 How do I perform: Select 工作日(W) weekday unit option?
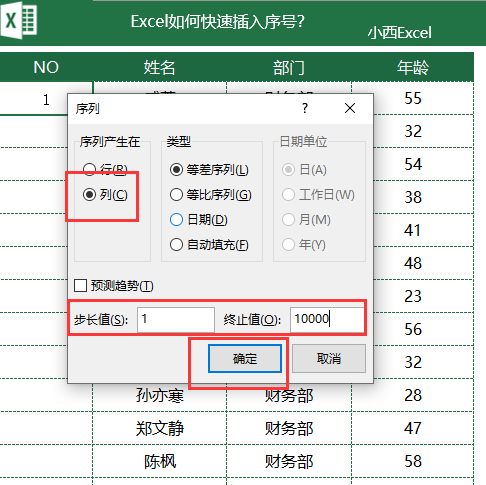tap(318, 195)
